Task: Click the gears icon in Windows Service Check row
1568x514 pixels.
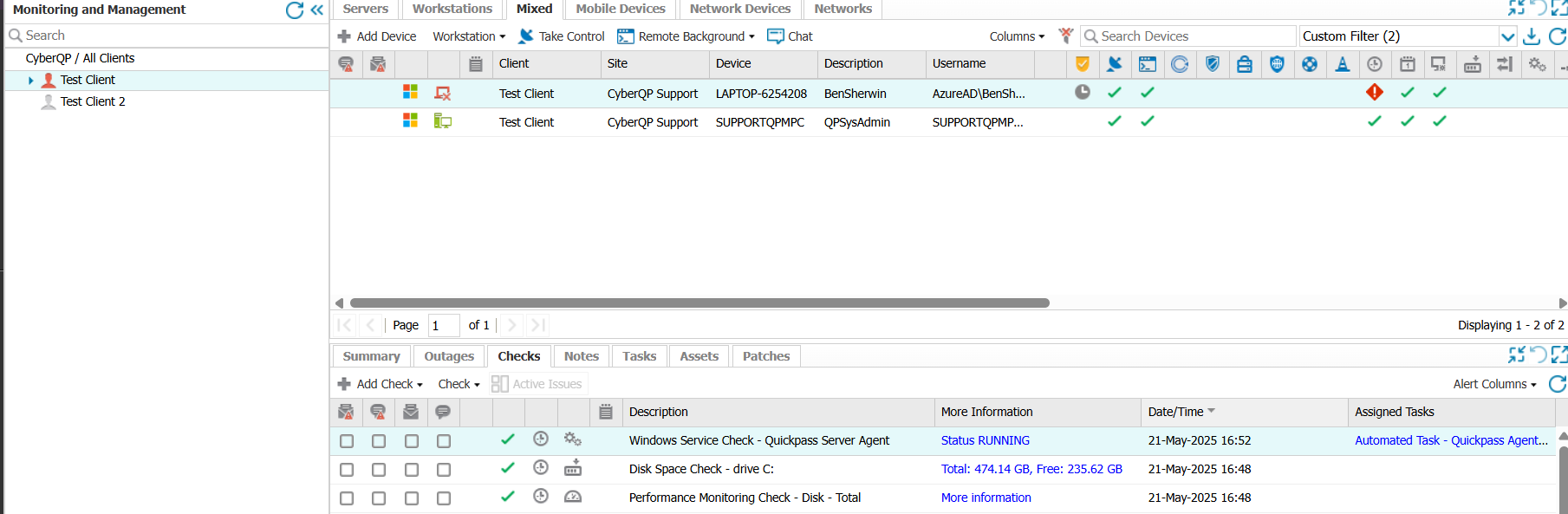Action: click(x=573, y=439)
